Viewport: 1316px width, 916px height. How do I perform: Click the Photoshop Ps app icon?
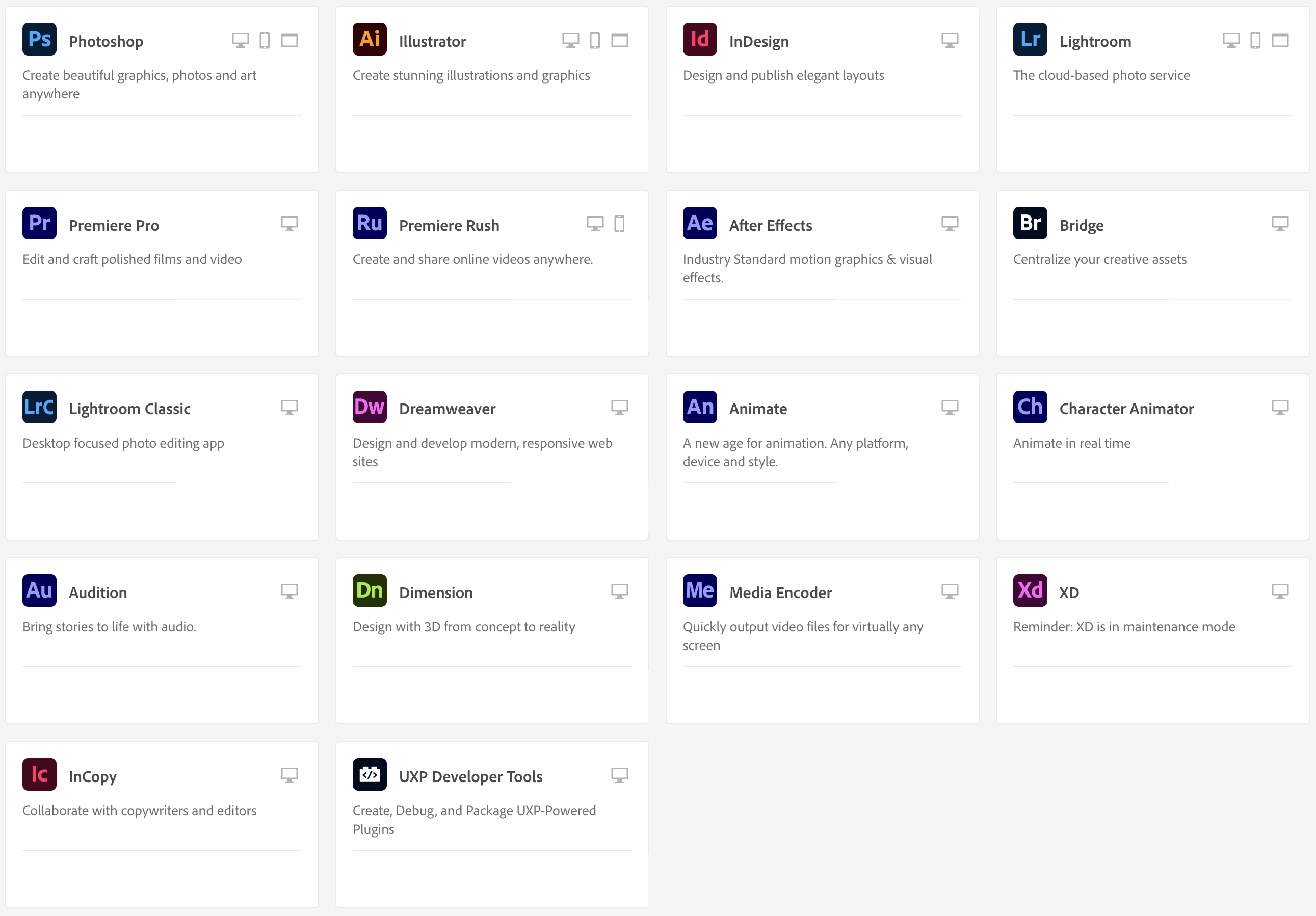coord(40,40)
